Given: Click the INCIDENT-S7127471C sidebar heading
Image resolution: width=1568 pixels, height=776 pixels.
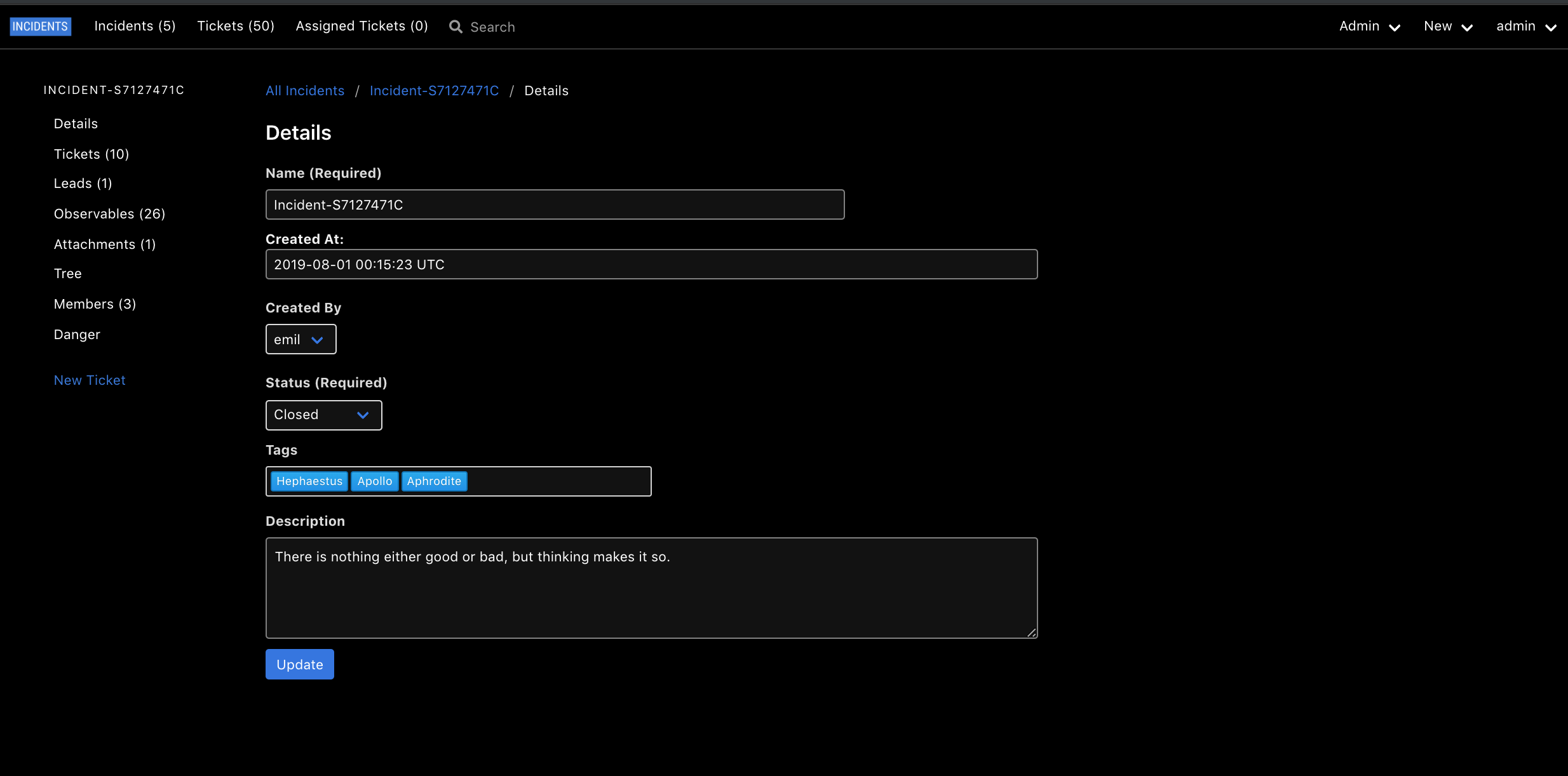Looking at the screenshot, I should pos(114,90).
